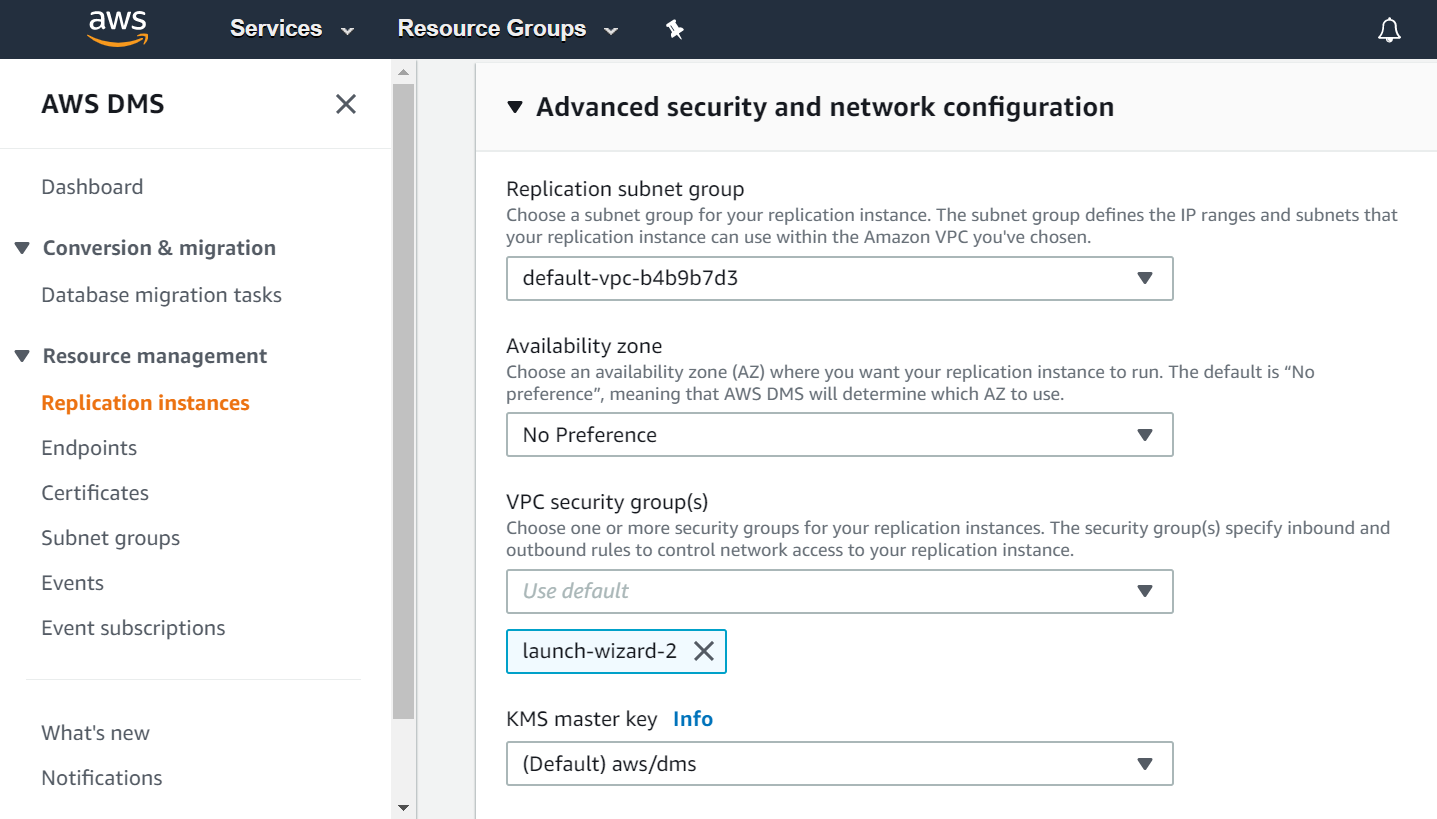Click the KMS master key Info link
The image size is (1437, 819).
(693, 719)
